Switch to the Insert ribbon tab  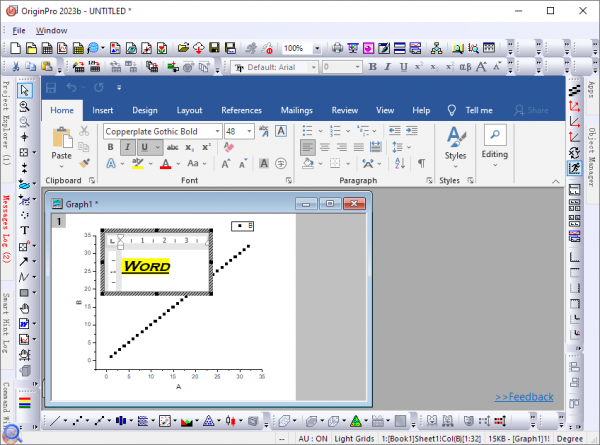pyautogui.click(x=102, y=110)
